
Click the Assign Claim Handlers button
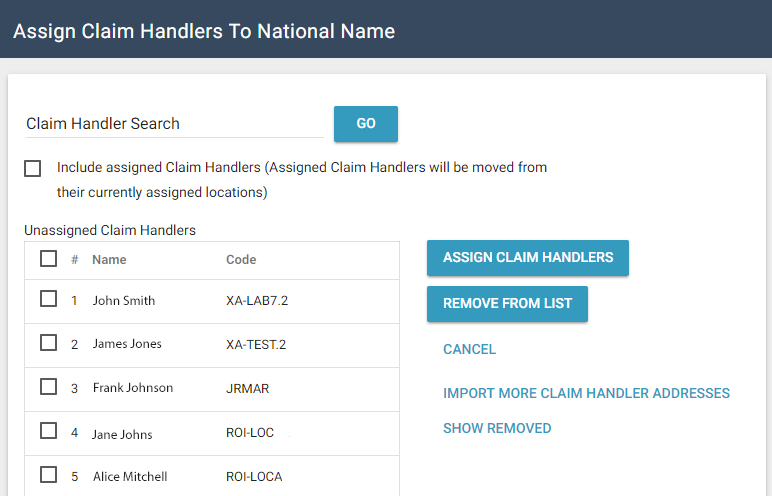point(528,258)
